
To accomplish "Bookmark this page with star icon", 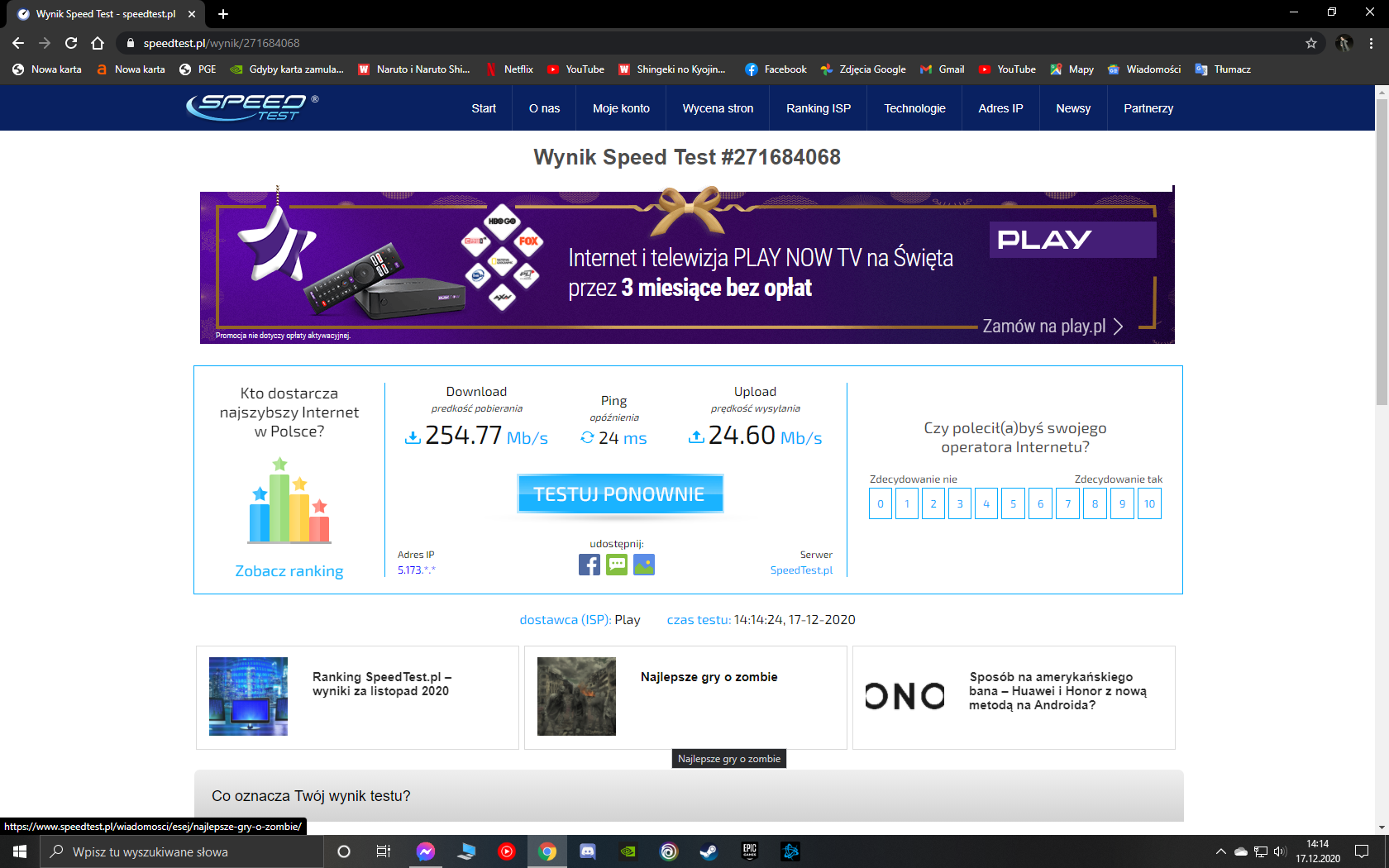I will 1311,43.
